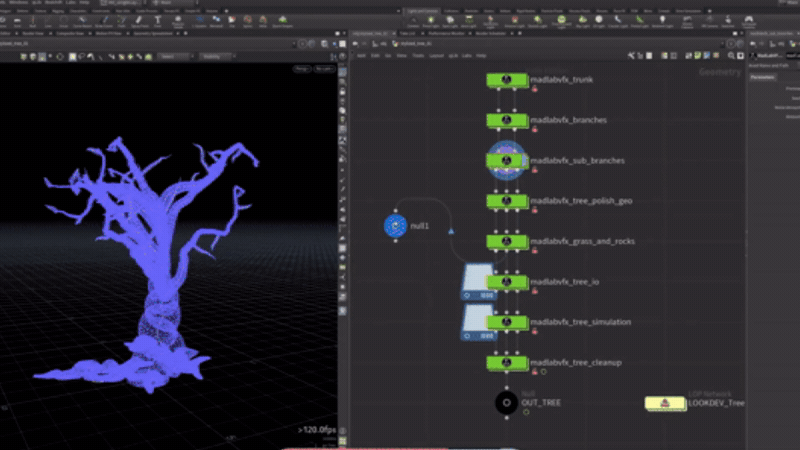Select the blue null1 node
The image size is (800, 450).
(x=395, y=226)
